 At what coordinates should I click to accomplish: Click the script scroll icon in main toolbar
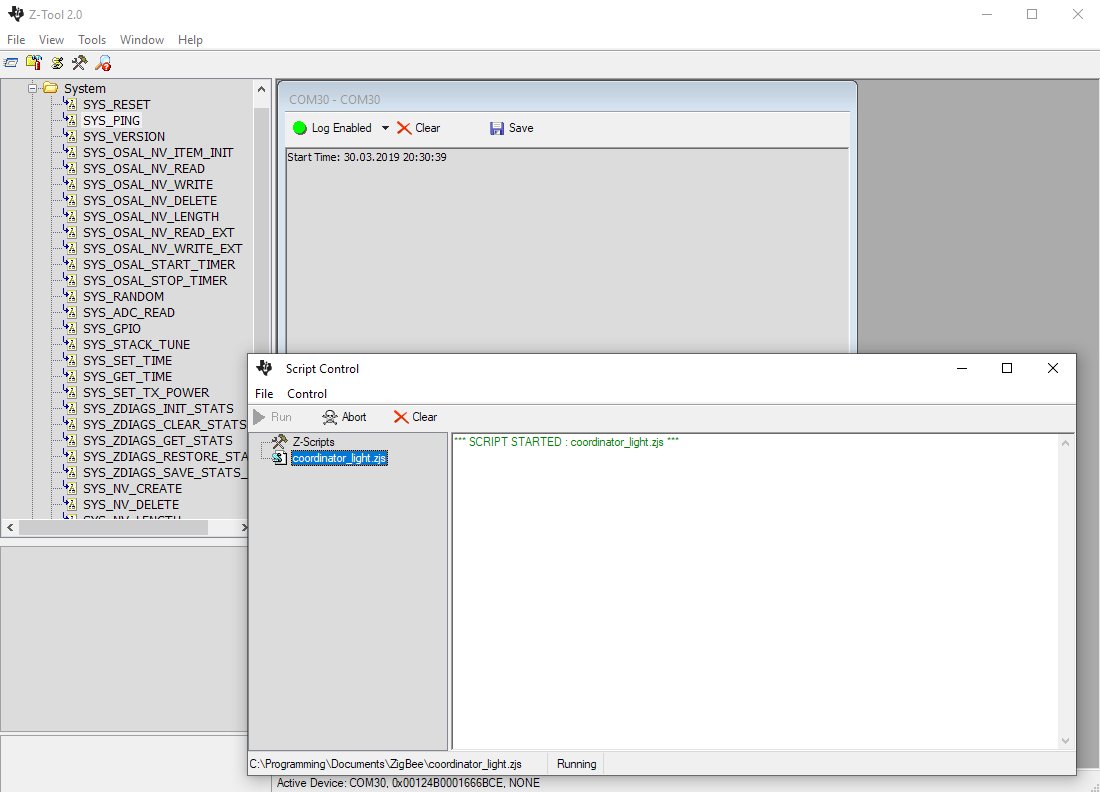pyautogui.click(x=57, y=63)
